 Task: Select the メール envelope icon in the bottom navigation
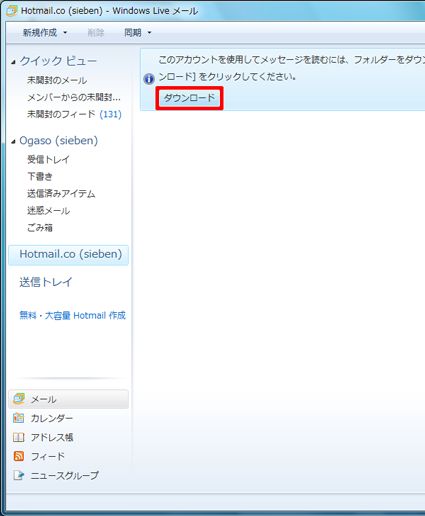coord(19,399)
